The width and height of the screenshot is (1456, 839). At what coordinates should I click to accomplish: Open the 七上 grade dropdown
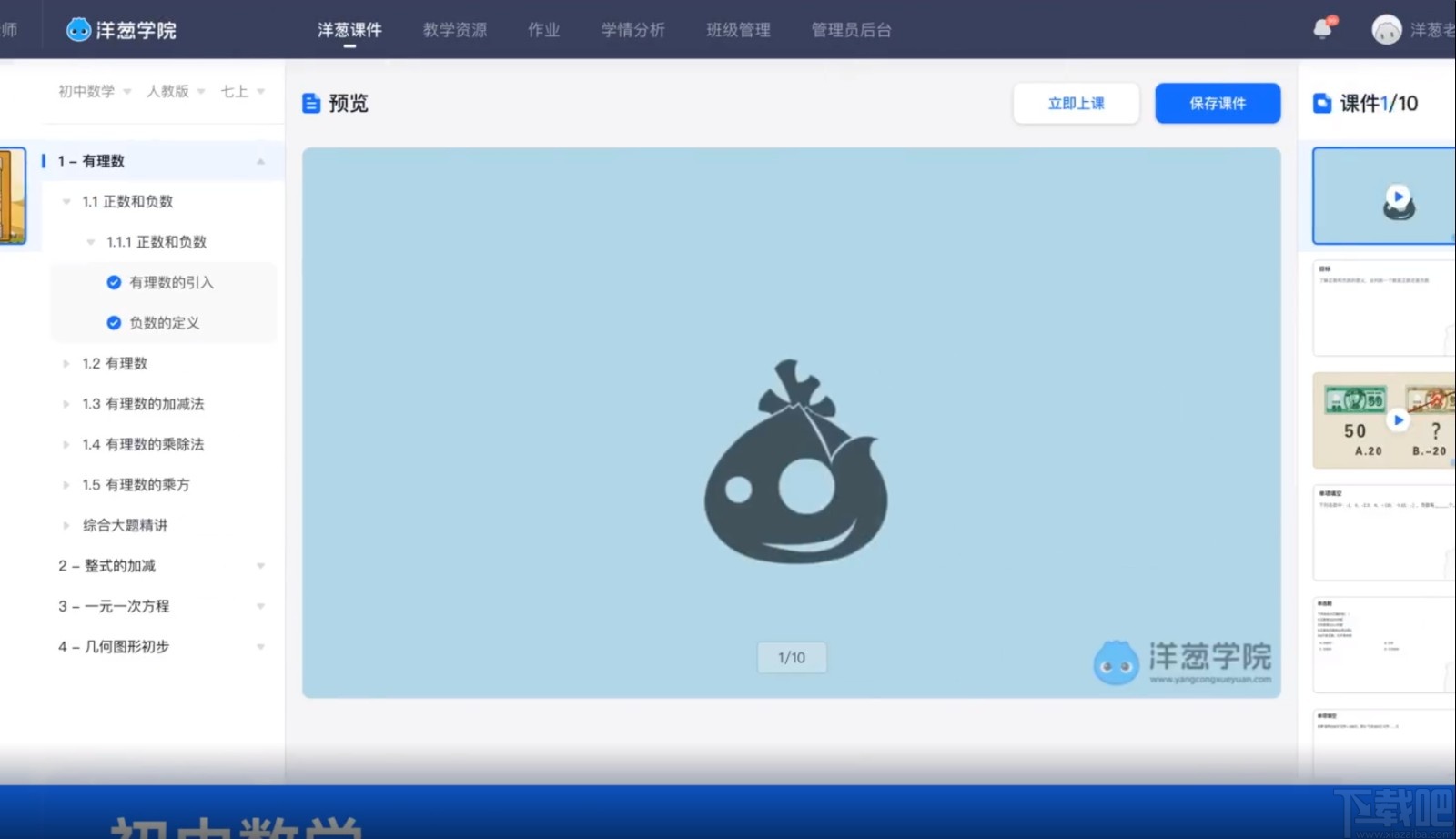[242, 91]
